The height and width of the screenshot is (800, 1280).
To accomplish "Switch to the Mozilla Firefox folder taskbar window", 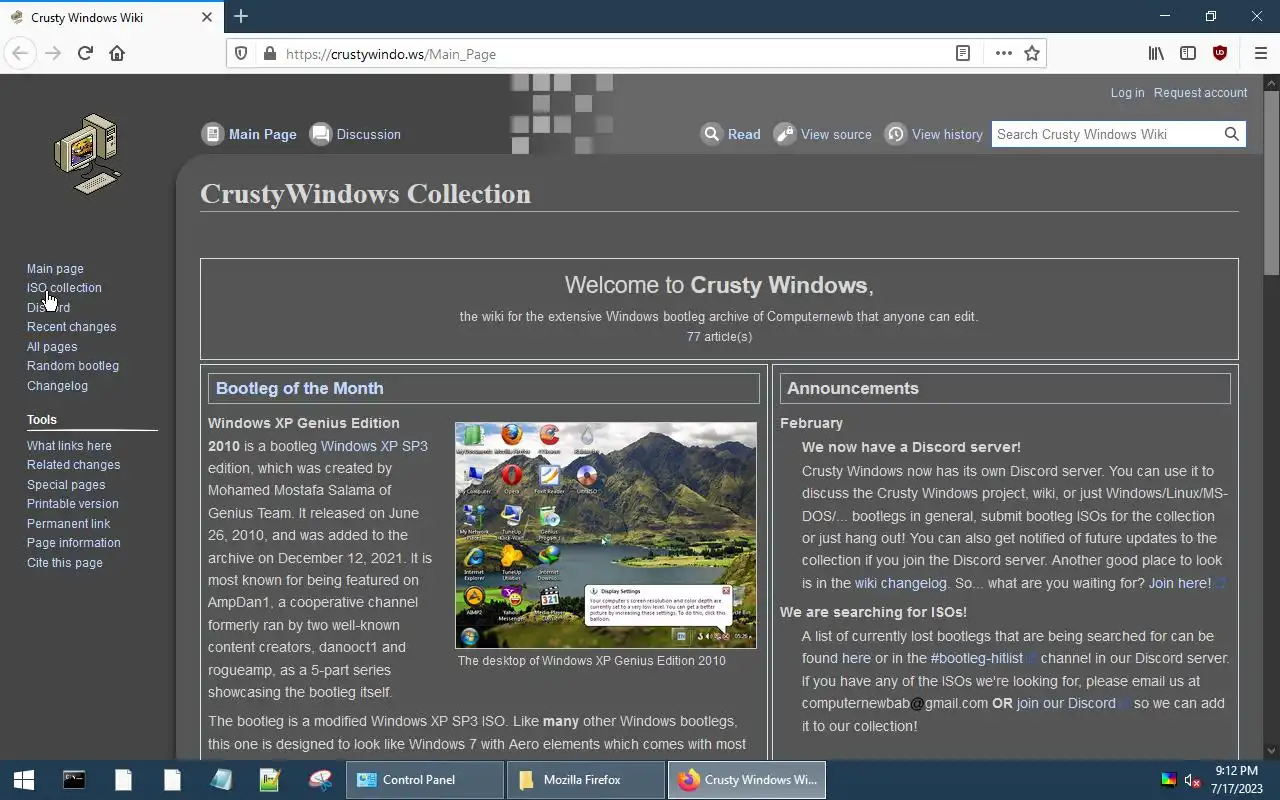I will (x=586, y=780).
